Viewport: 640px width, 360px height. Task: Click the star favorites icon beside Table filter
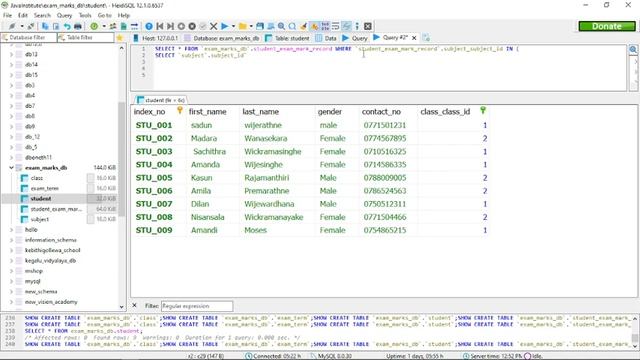click(x=120, y=38)
